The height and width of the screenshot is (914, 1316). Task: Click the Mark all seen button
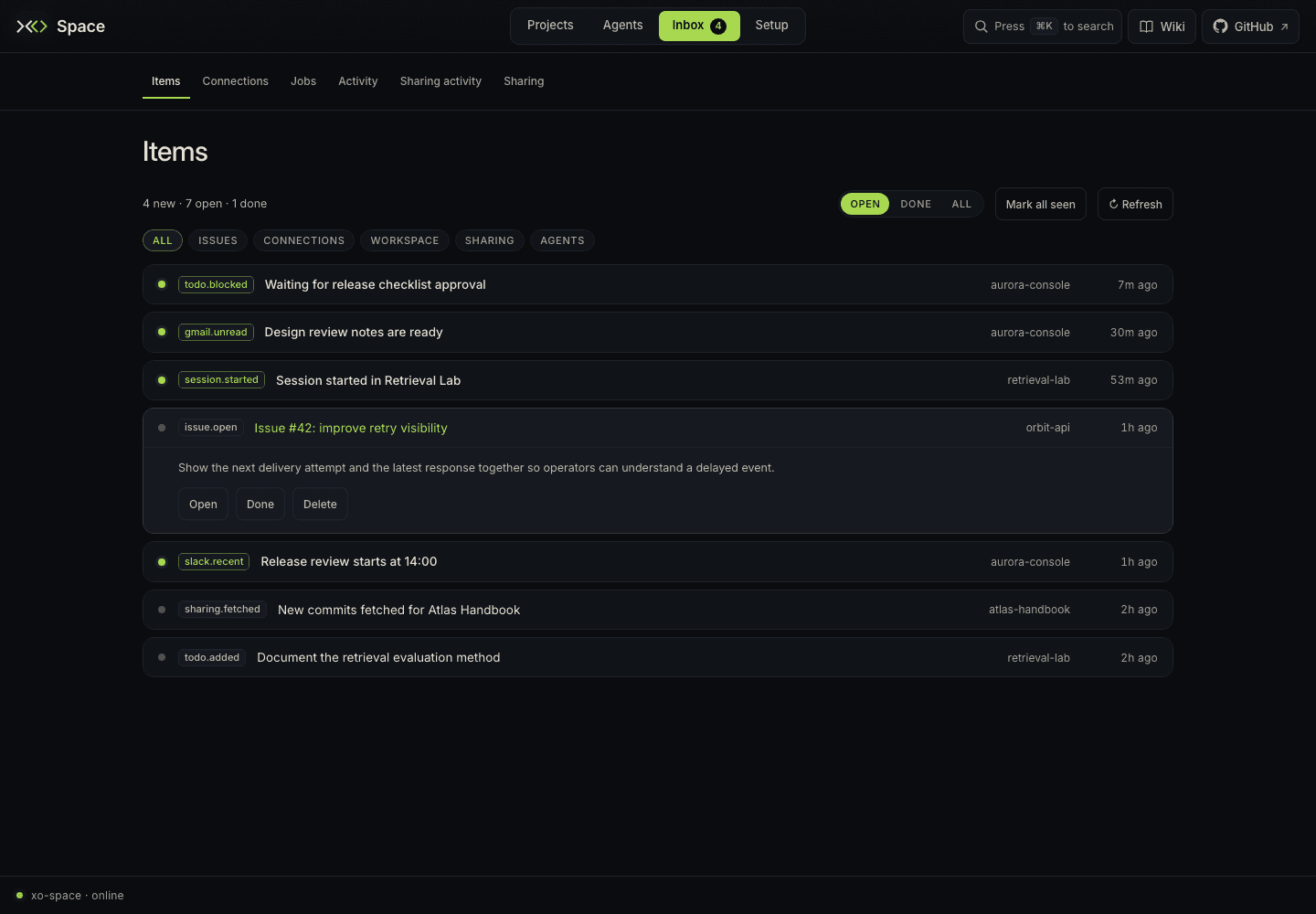click(1041, 204)
